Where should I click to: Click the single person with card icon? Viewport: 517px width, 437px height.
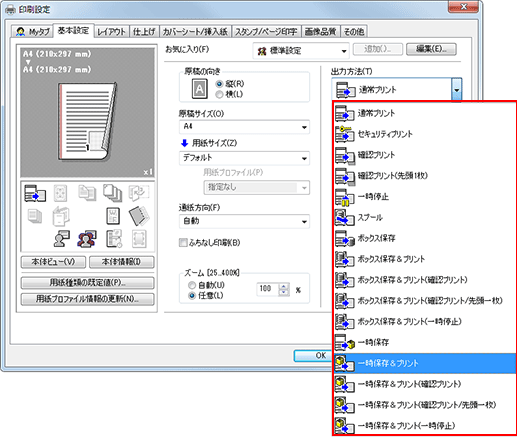click(61, 239)
